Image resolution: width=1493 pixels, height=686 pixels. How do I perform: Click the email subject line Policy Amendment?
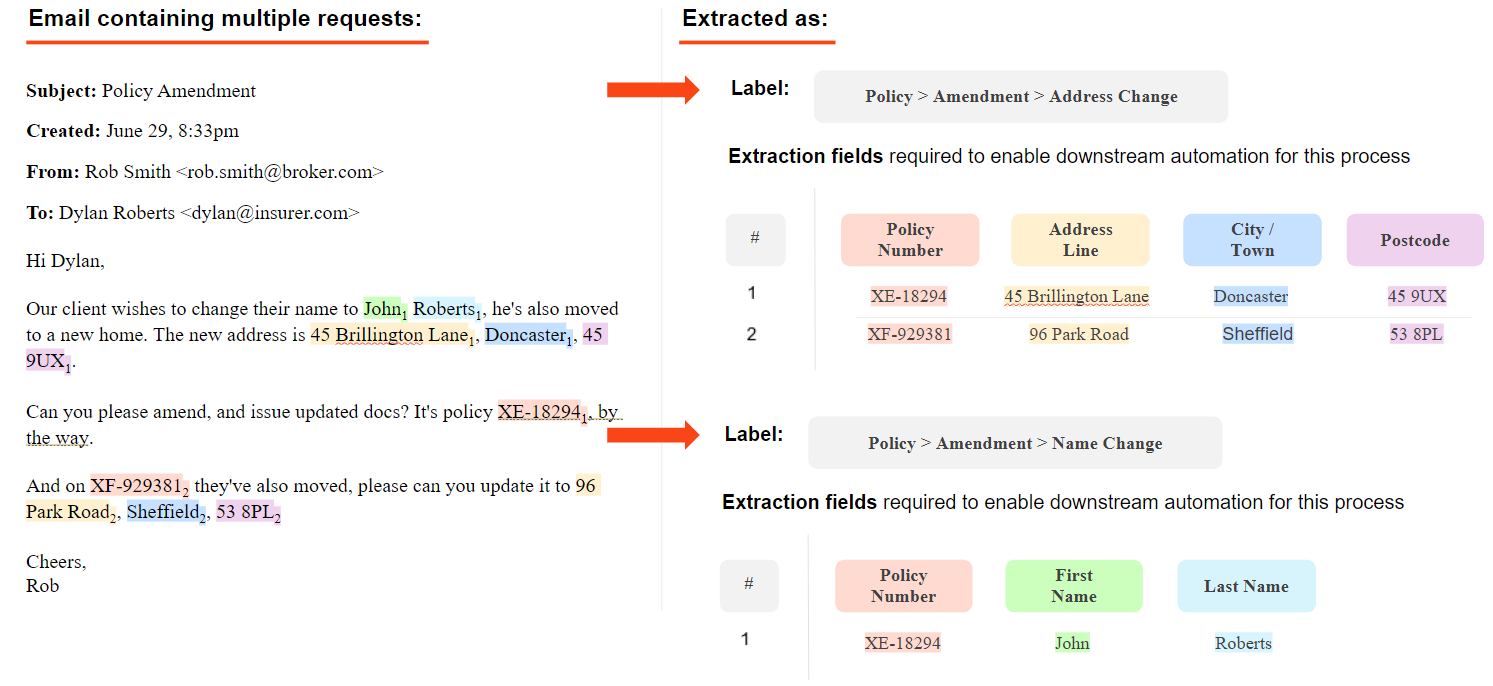pos(179,91)
